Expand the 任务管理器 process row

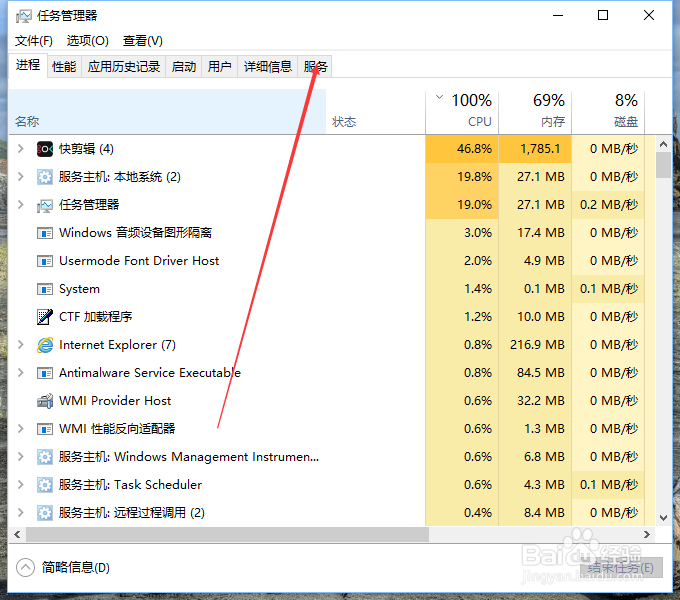click(20, 205)
